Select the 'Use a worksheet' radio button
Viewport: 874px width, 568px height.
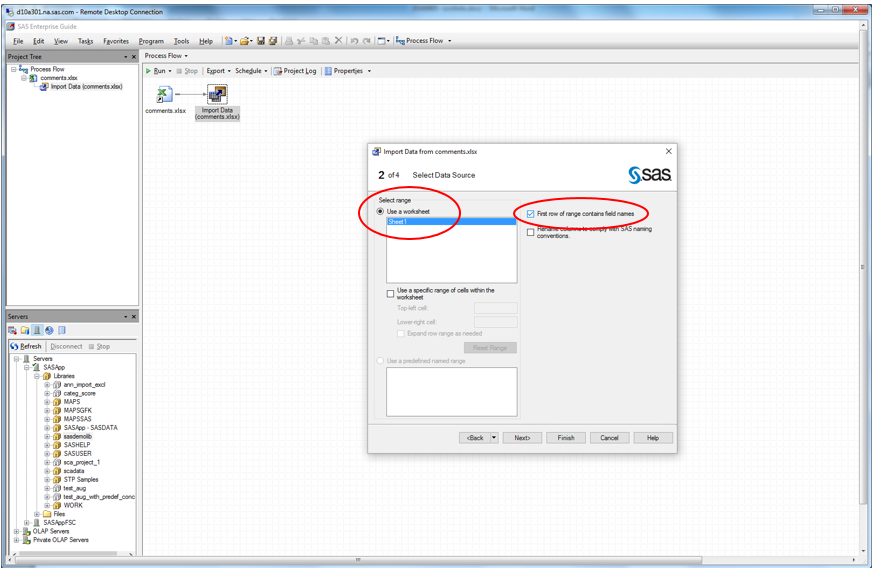click(380, 211)
